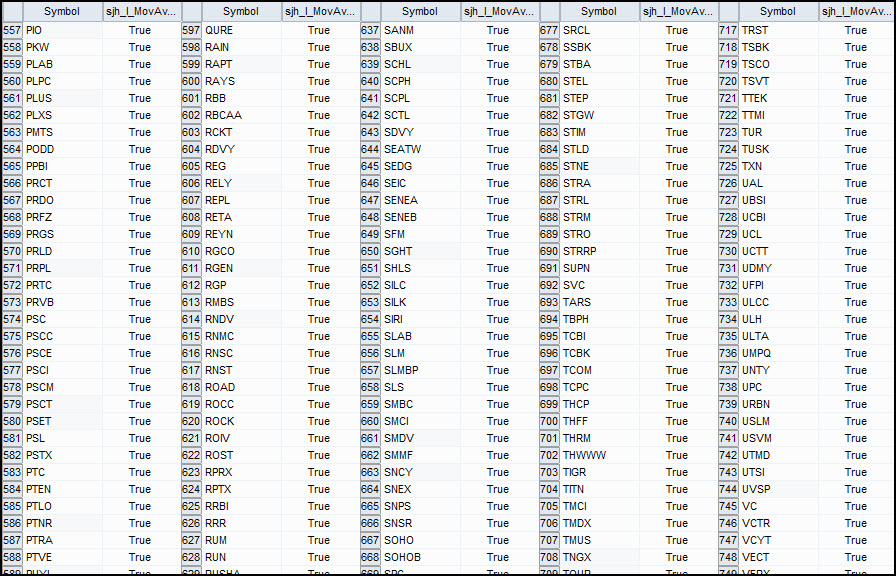Click the True value in the RAIN row

319,47
